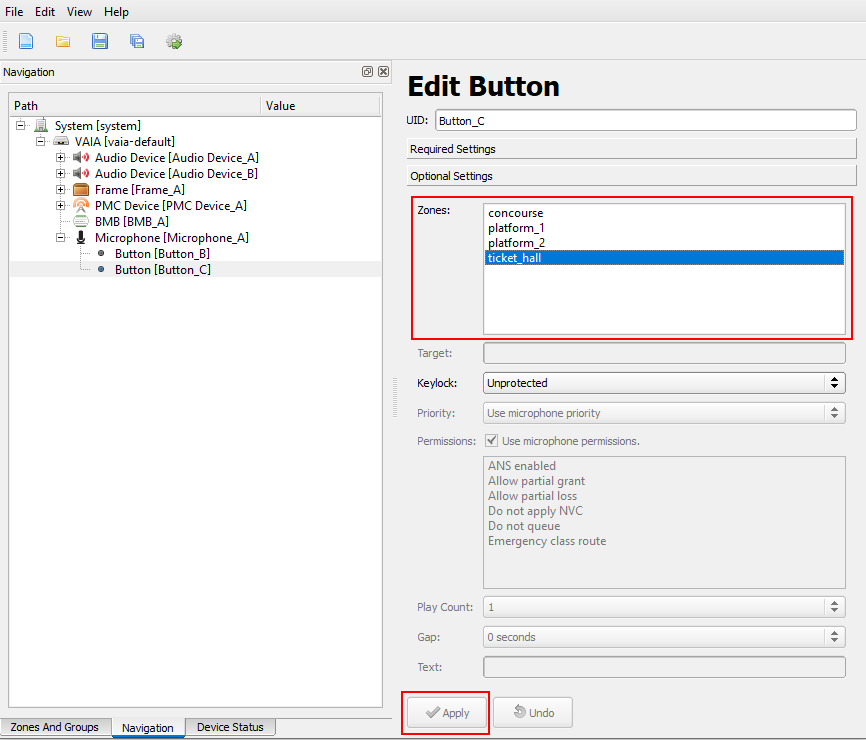This screenshot has width=866, height=740.
Task: Expand the Required Settings section
Action: click(631, 149)
